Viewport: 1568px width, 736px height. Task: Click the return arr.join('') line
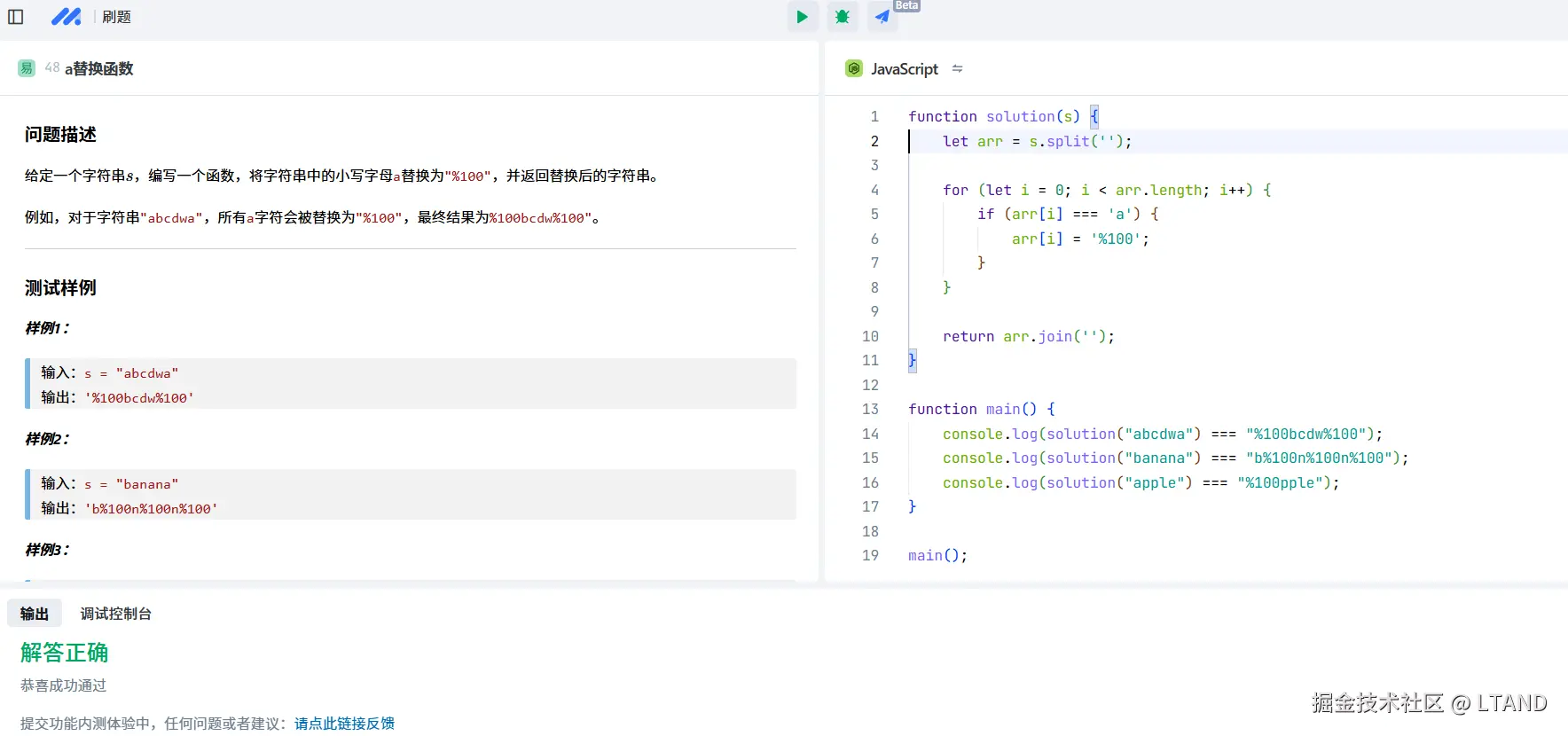1028,336
